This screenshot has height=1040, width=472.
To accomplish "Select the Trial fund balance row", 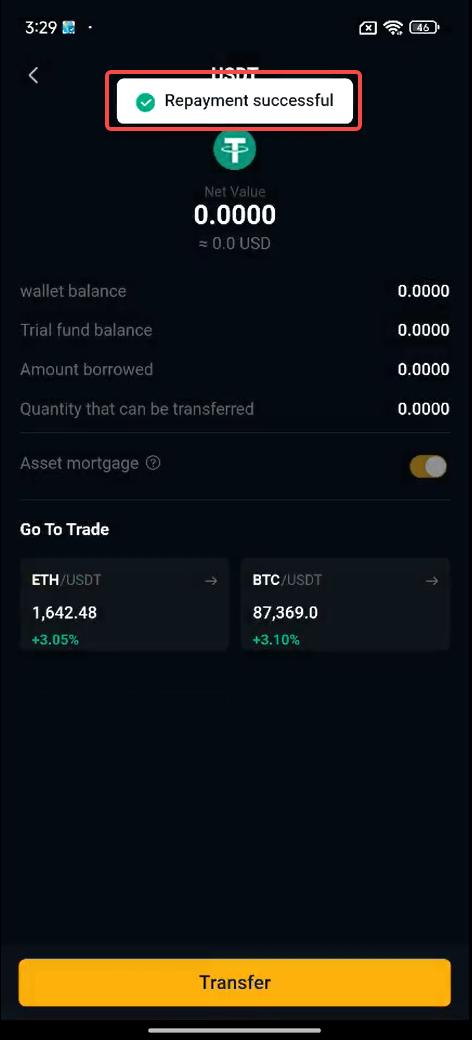I will (235, 330).
